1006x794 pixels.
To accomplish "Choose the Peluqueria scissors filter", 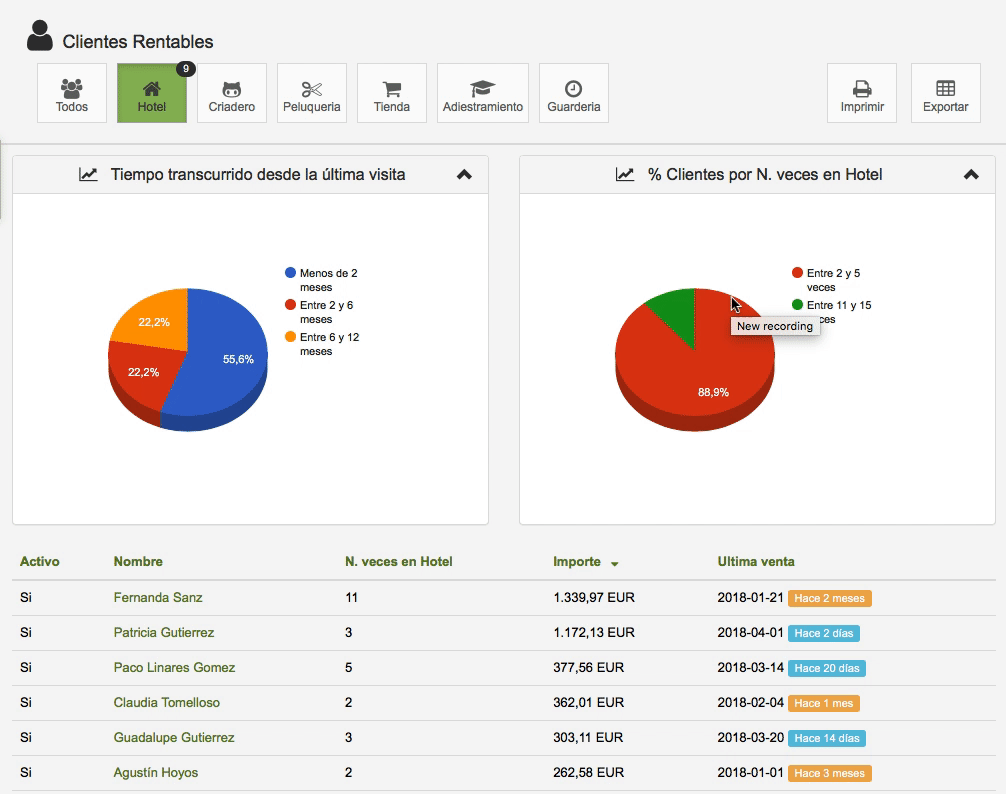I will click(x=312, y=93).
